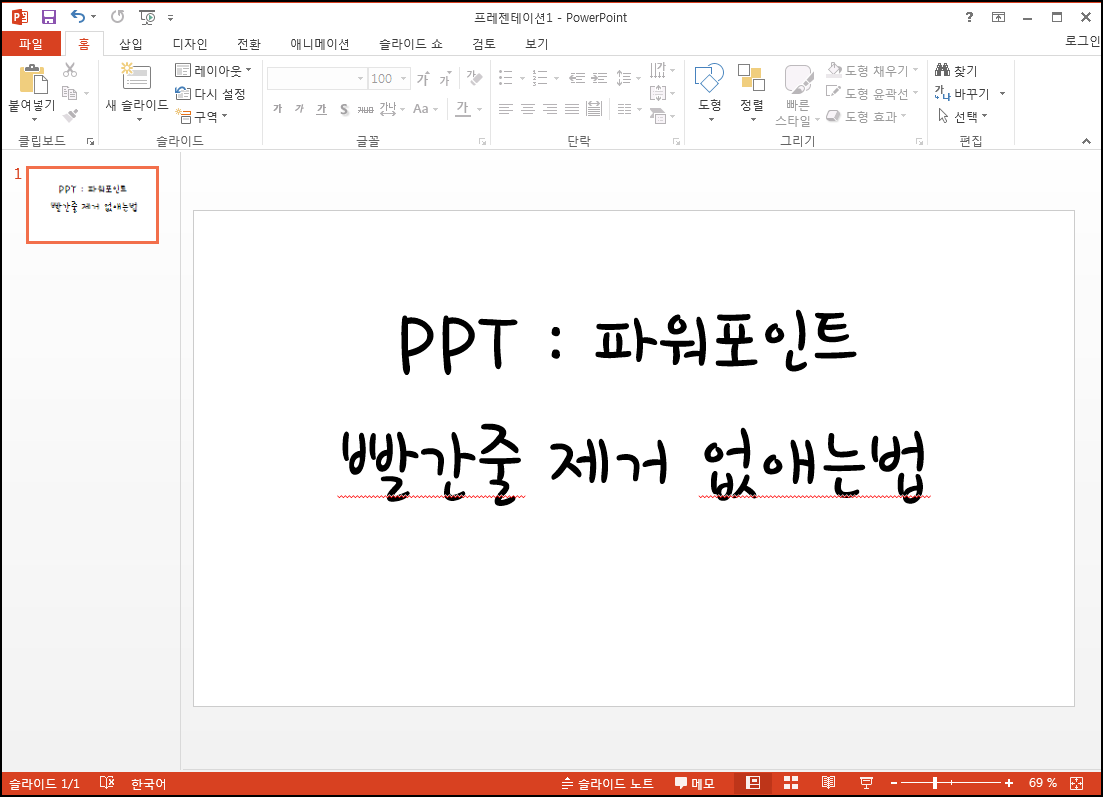Start the Slide Show view icon in status bar
The image size is (1103, 797).
[x=867, y=782]
